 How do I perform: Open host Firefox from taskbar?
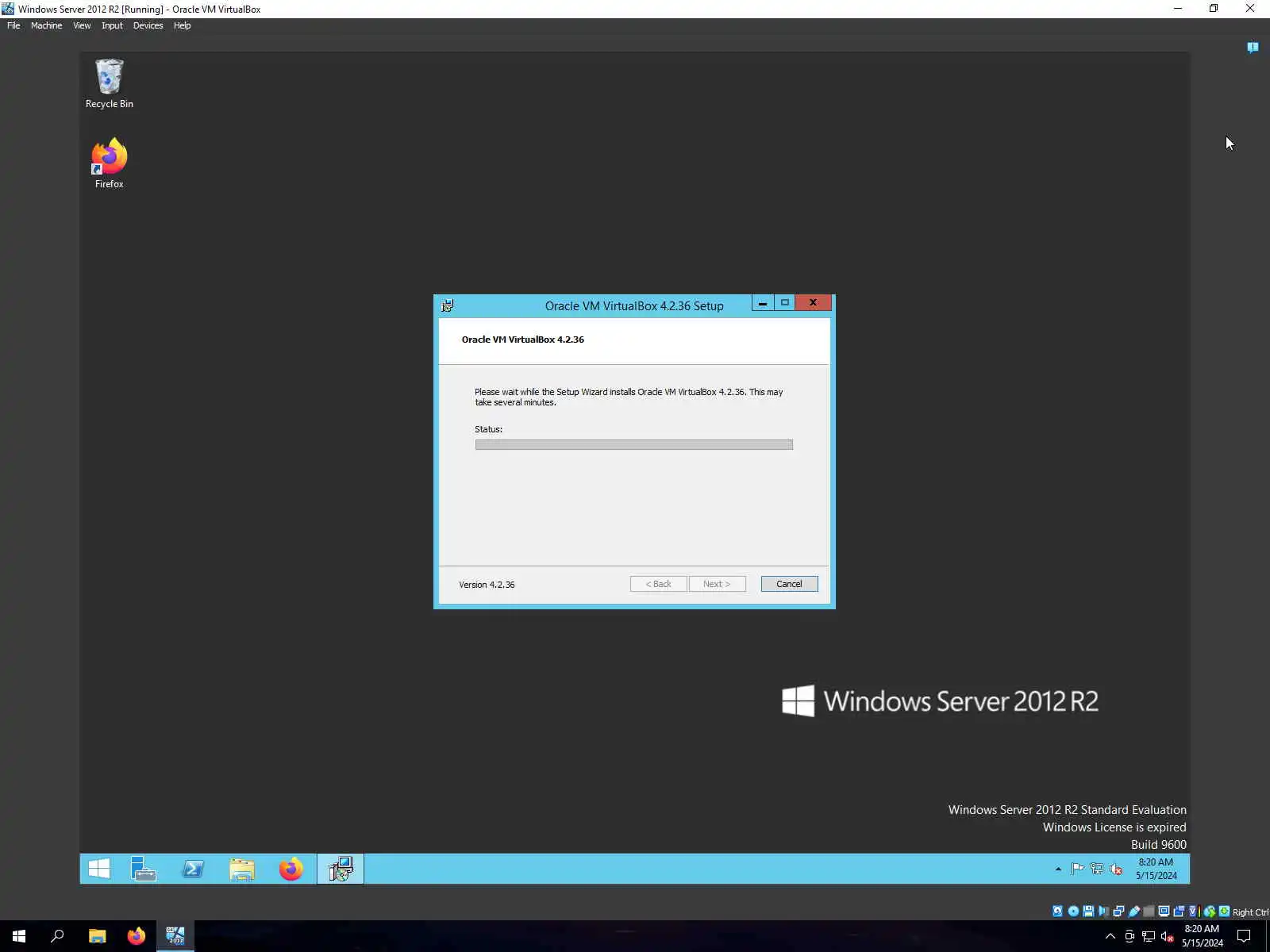click(137, 936)
